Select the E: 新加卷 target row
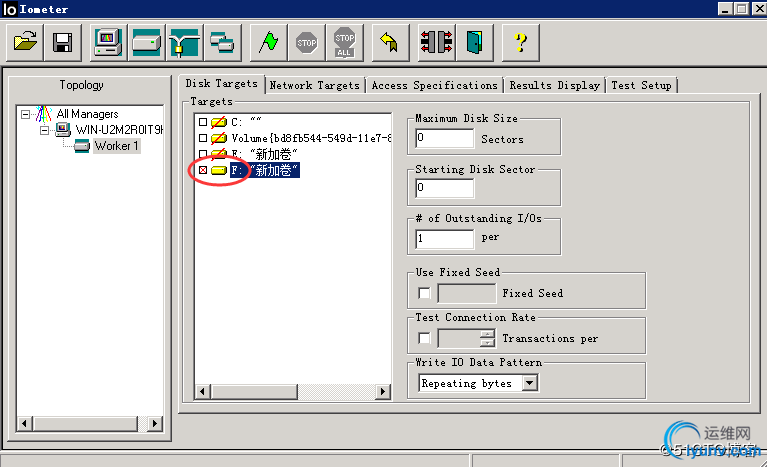This screenshot has width=767, height=467. tap(265, 154)
